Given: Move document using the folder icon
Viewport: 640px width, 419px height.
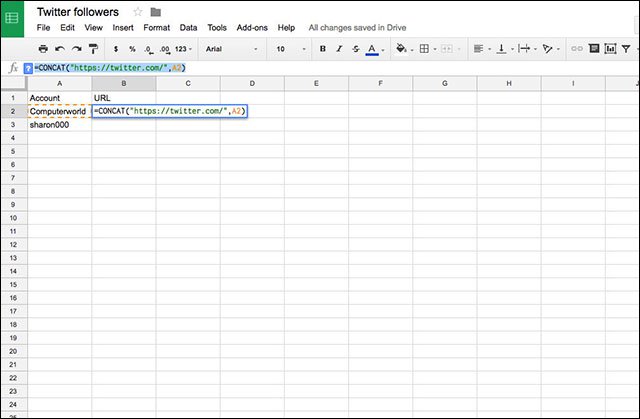Looking at the screenshot, I should tap(156, 12).
